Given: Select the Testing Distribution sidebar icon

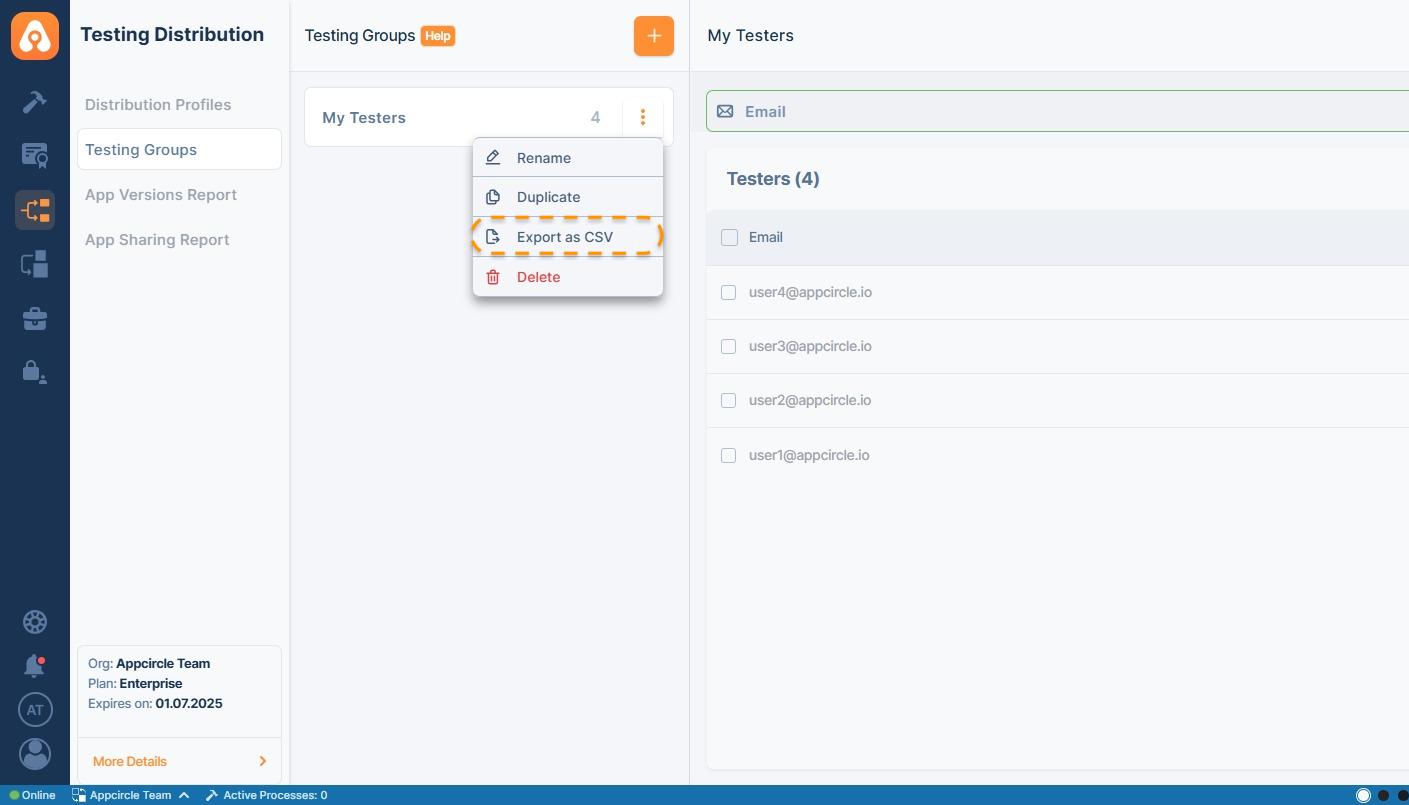Looking at the screenshot, I should 35,210.
